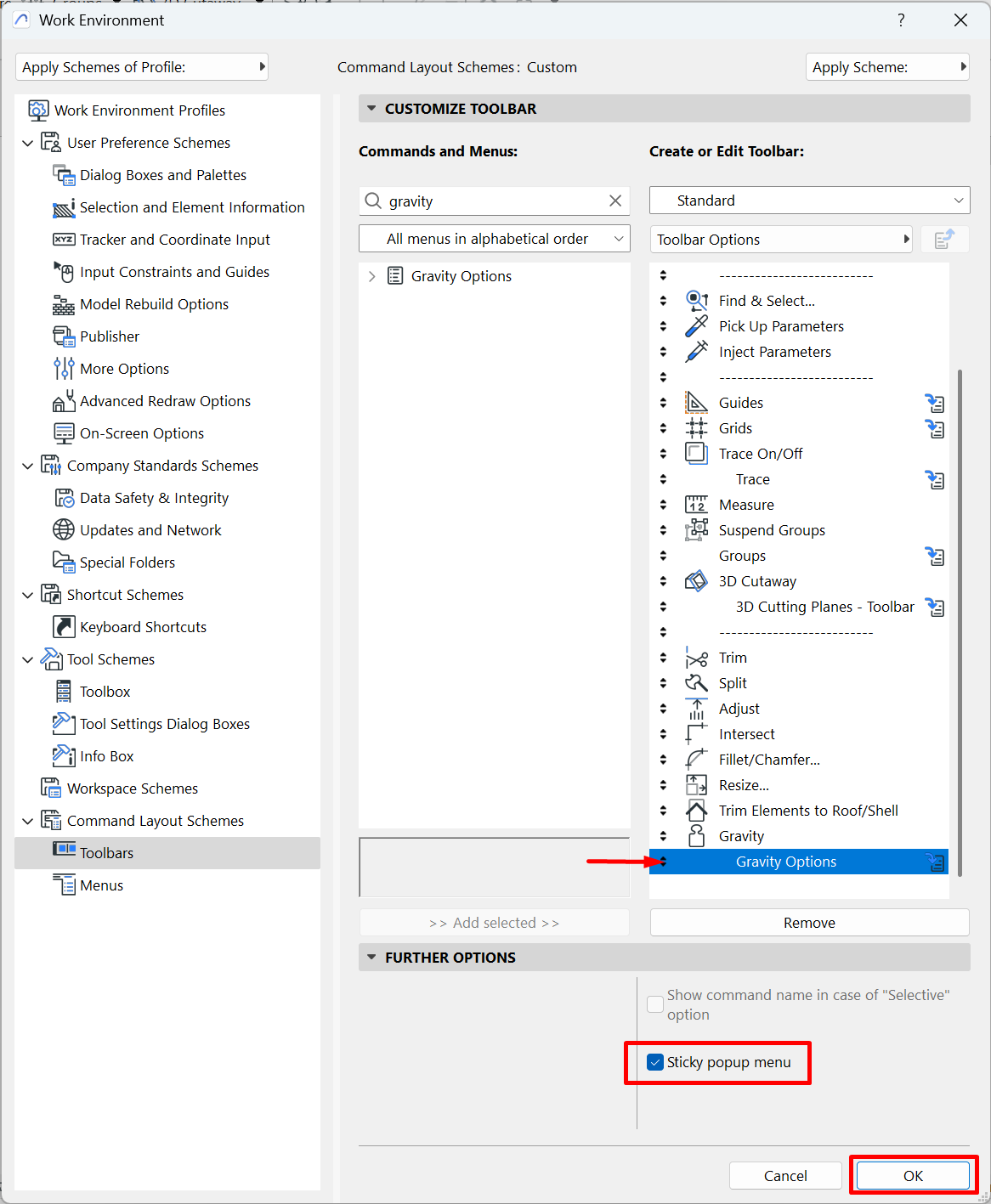991x1204 pixels.
Task: Open the Toolbar Options menu
Action: coord(781,240)
